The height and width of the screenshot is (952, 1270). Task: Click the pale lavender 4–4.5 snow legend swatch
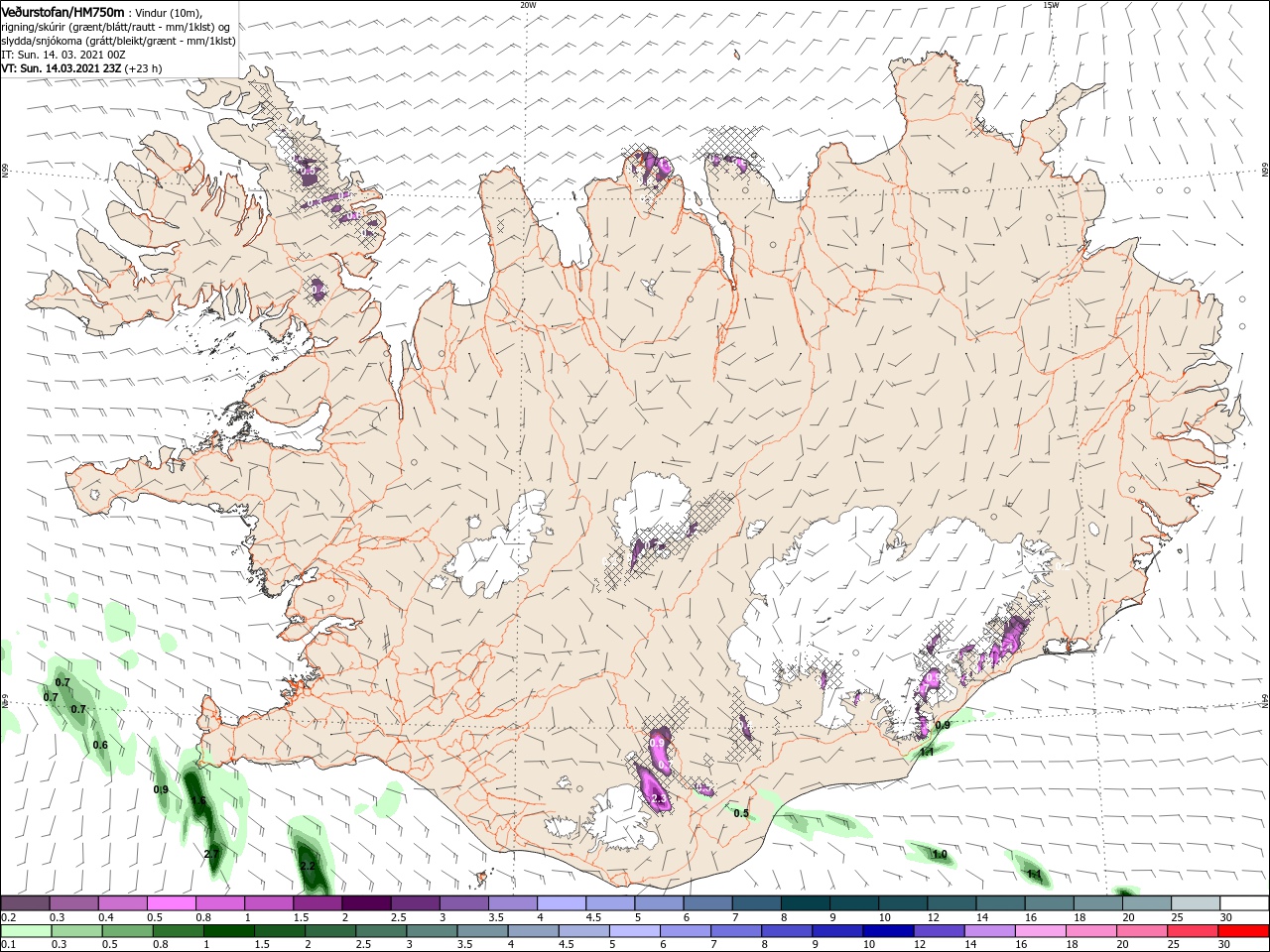point(561,903)
